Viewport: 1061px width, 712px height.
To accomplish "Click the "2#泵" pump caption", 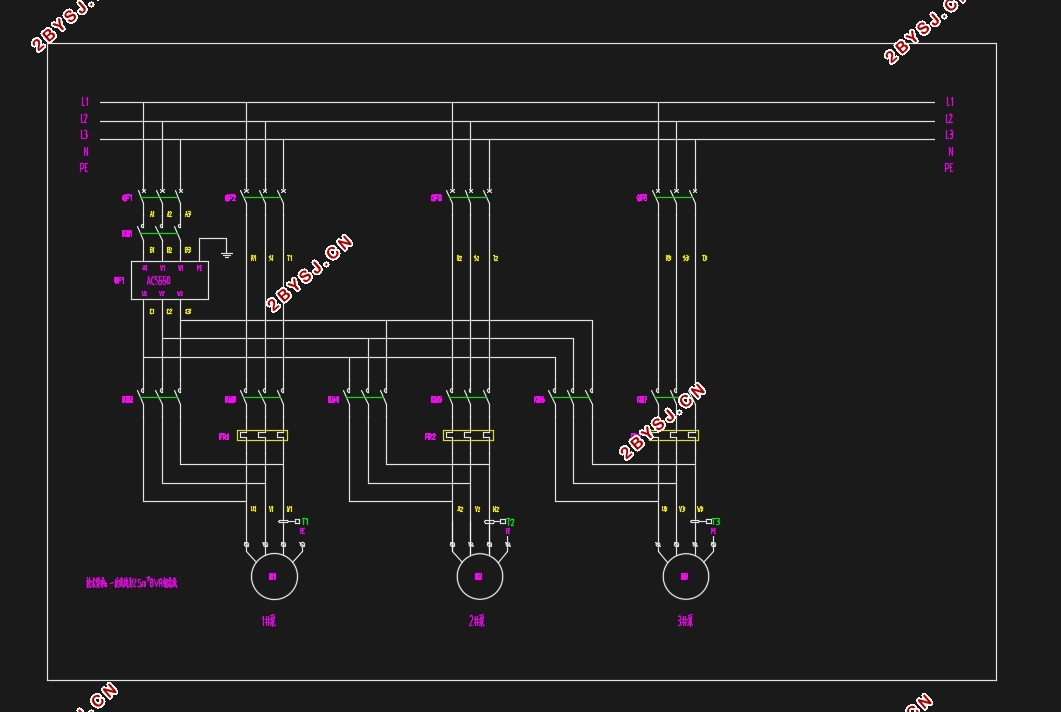I will tap(476, 621).
